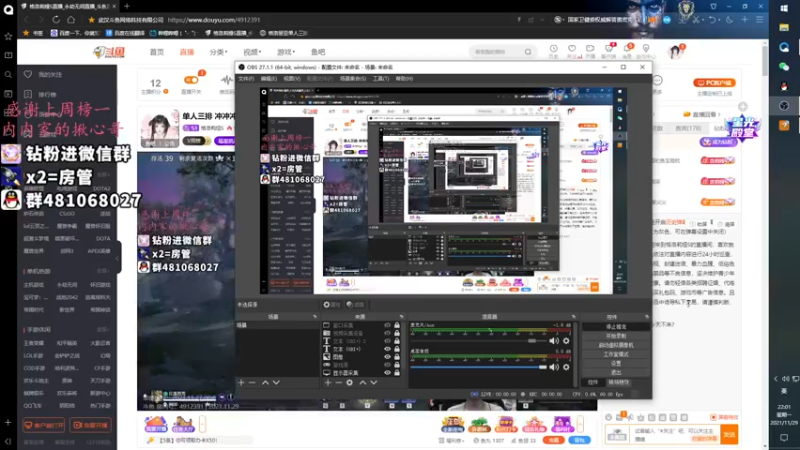The width and height of the screenshot is (800, 450).
Task: Open OBS icon on right taskbar
Action: (784, 106)
